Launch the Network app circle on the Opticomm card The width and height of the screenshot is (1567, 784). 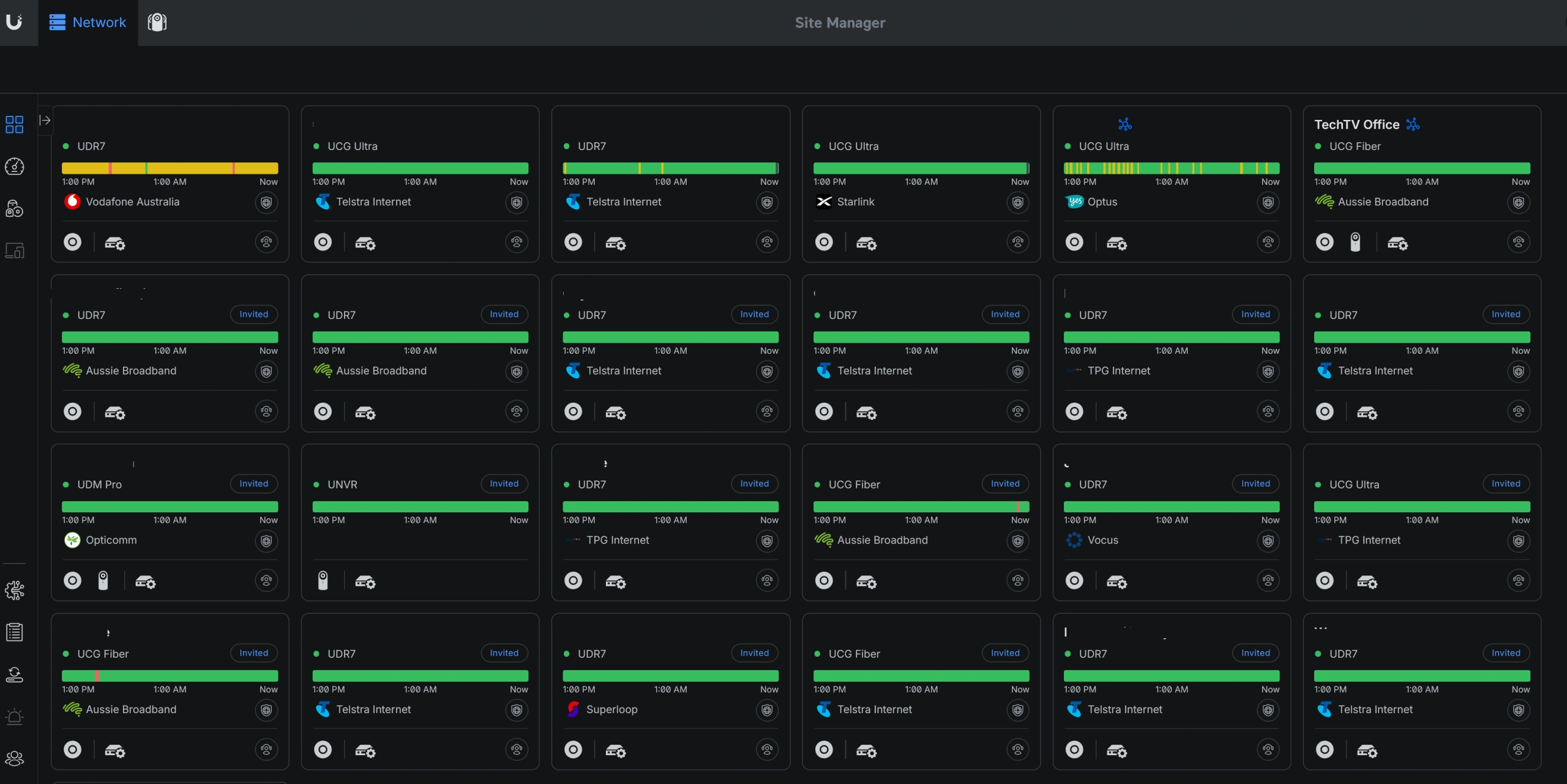click(x=72, y=580)
